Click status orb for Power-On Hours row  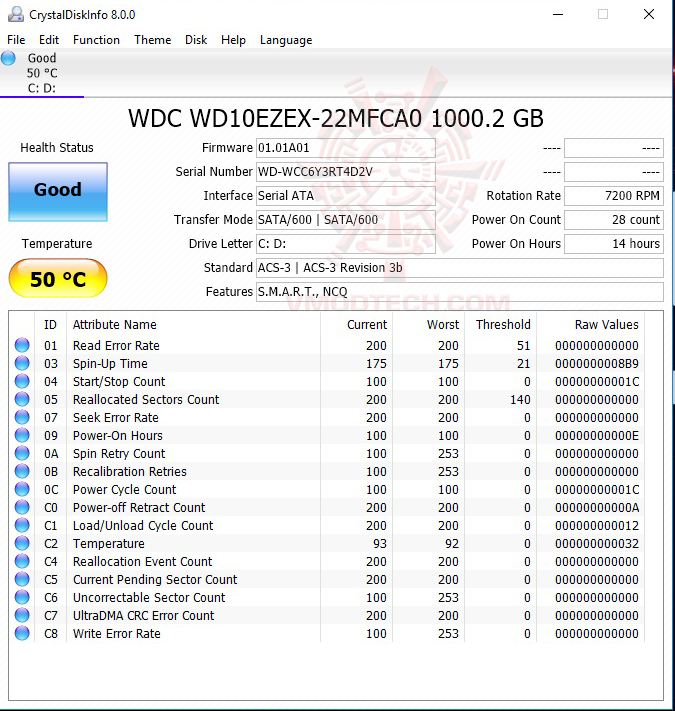22,435
